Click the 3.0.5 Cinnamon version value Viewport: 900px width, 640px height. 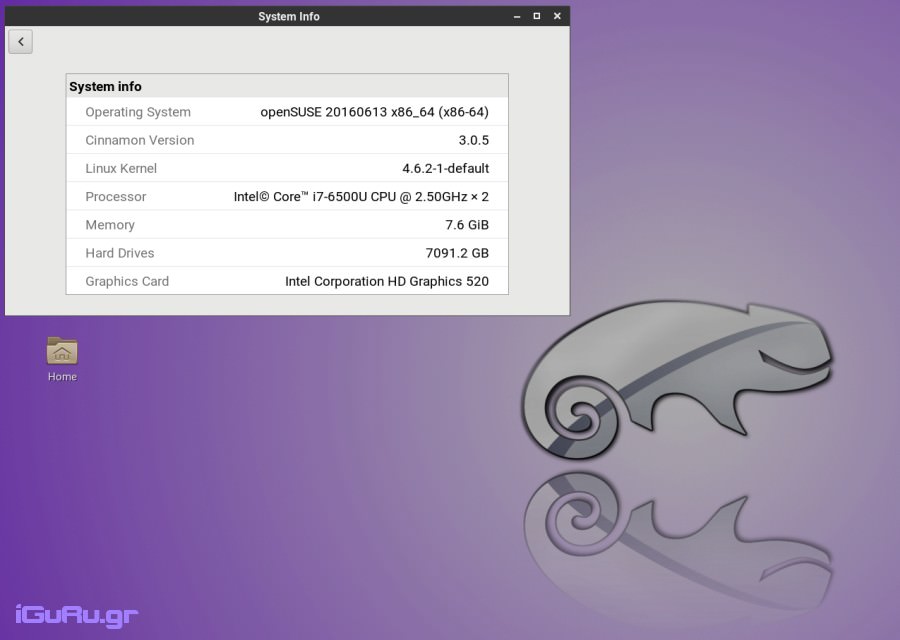coord(473,140)
